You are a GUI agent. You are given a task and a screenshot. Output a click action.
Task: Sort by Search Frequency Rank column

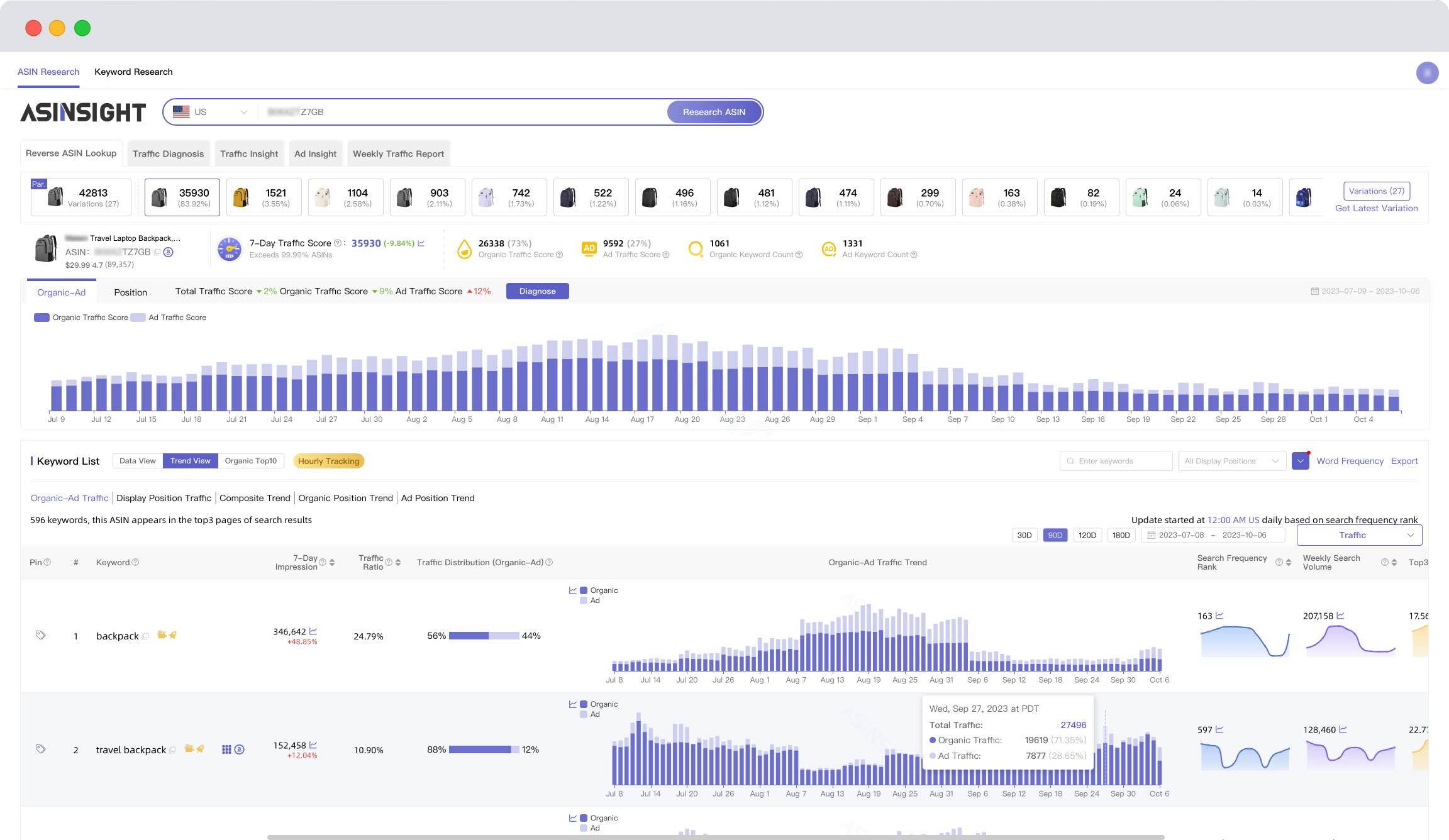[1289, 562]
